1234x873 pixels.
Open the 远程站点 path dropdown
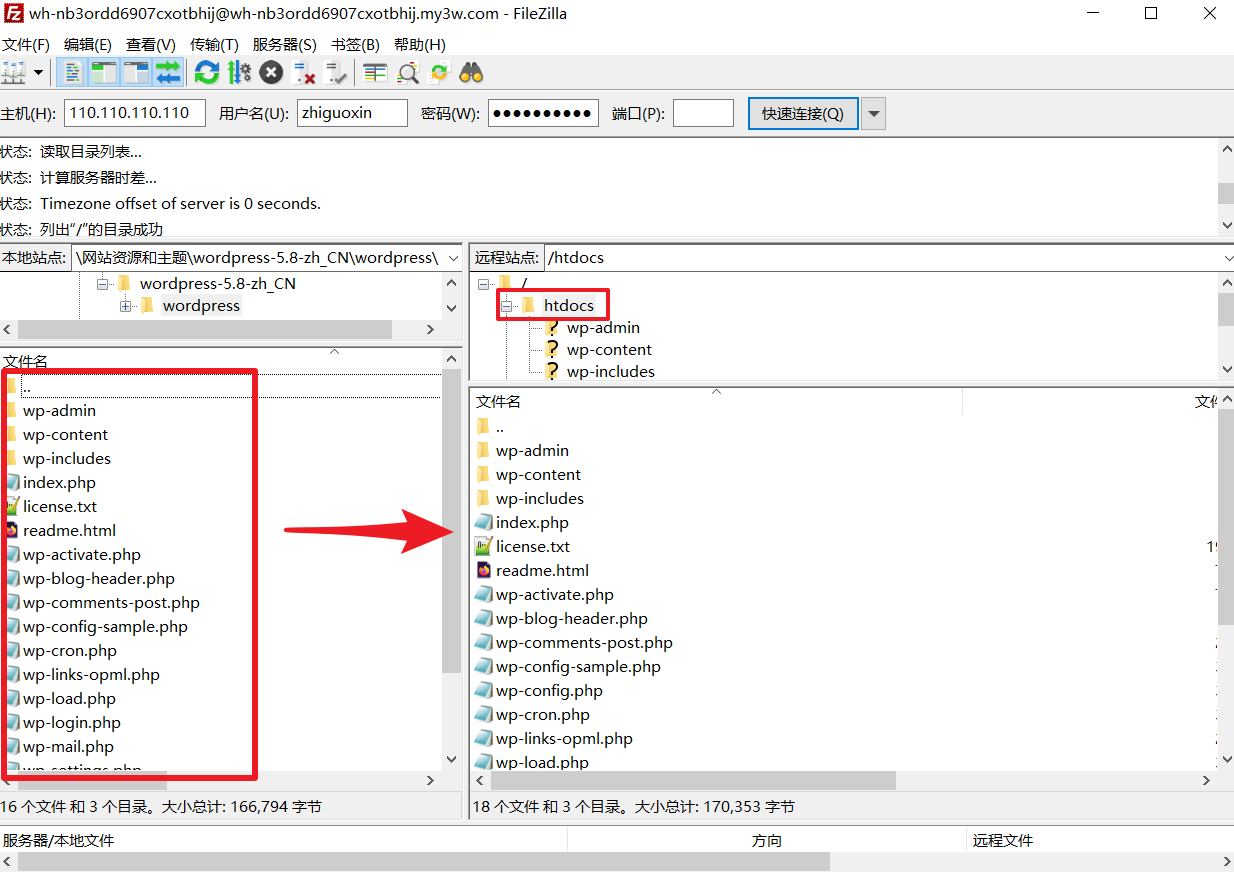click(1227, 258)
